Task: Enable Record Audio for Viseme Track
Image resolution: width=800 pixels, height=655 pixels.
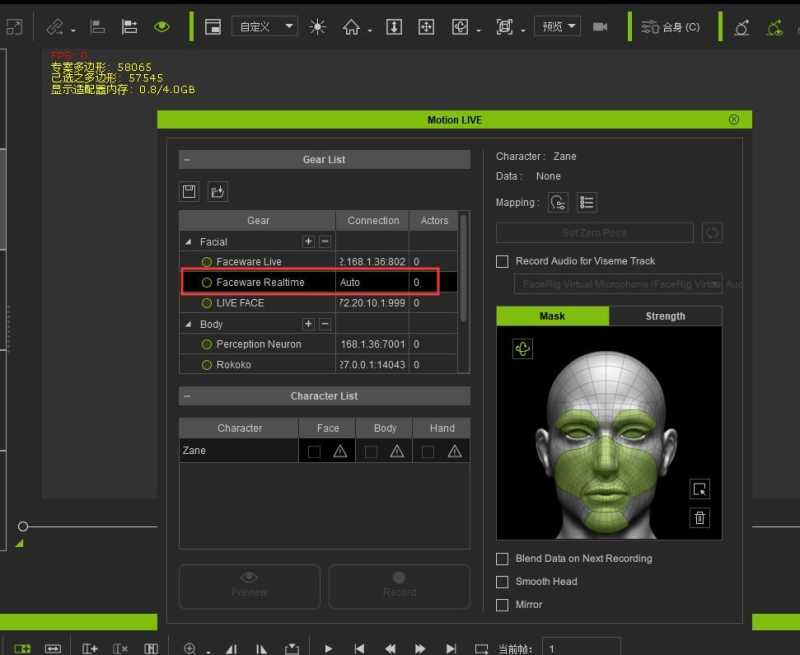Action: [503, 261]
